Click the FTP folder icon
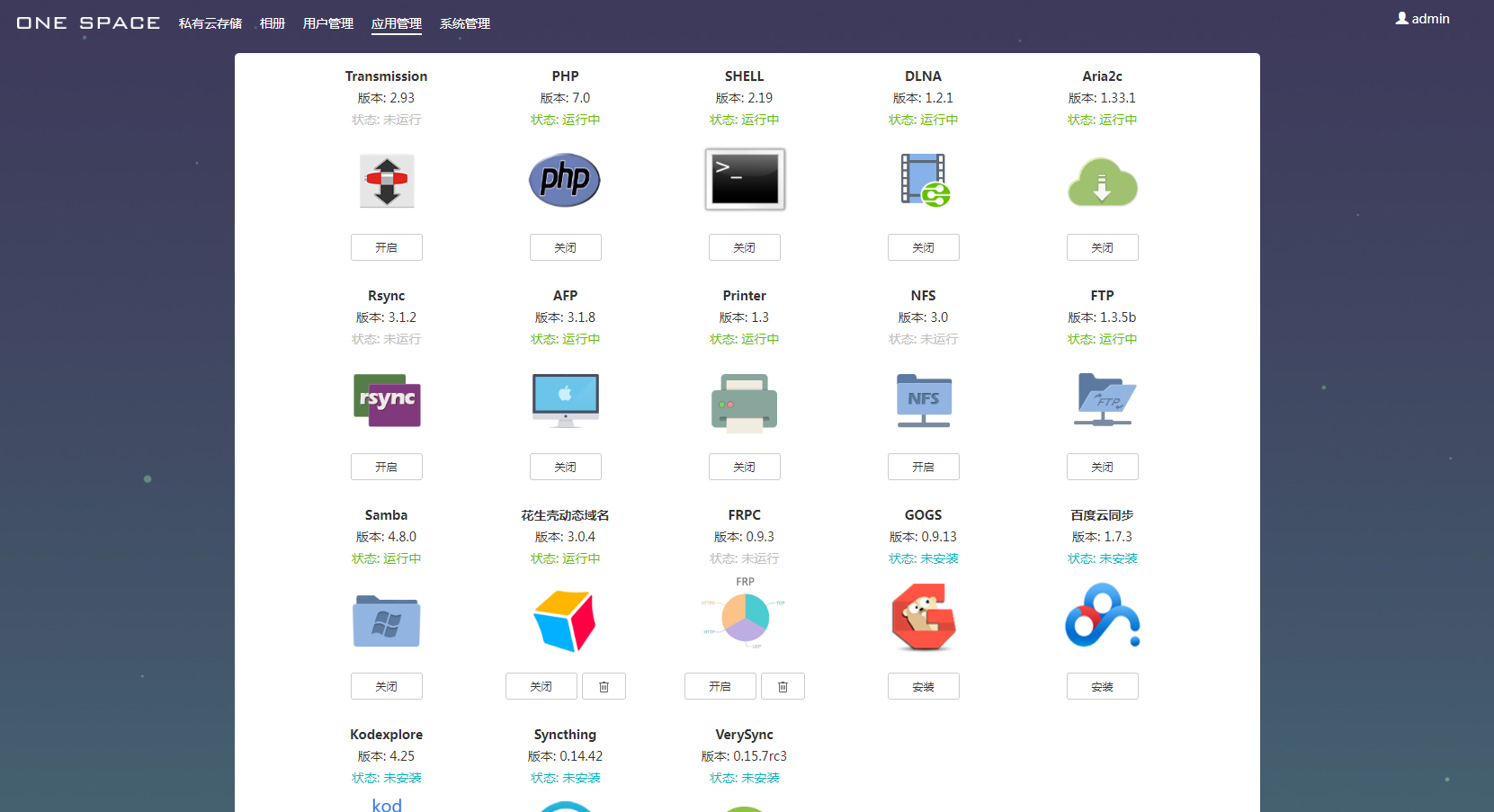This screenshot has width=1494, height=812. (1105, 399)
